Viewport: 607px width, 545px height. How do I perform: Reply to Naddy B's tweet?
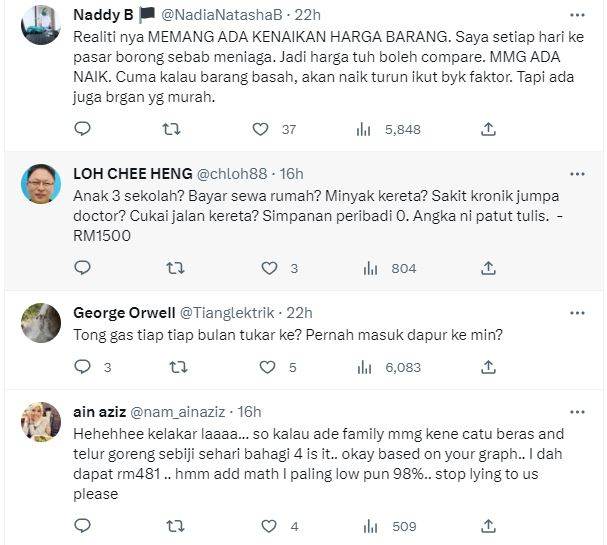click(x=83, y=129)
